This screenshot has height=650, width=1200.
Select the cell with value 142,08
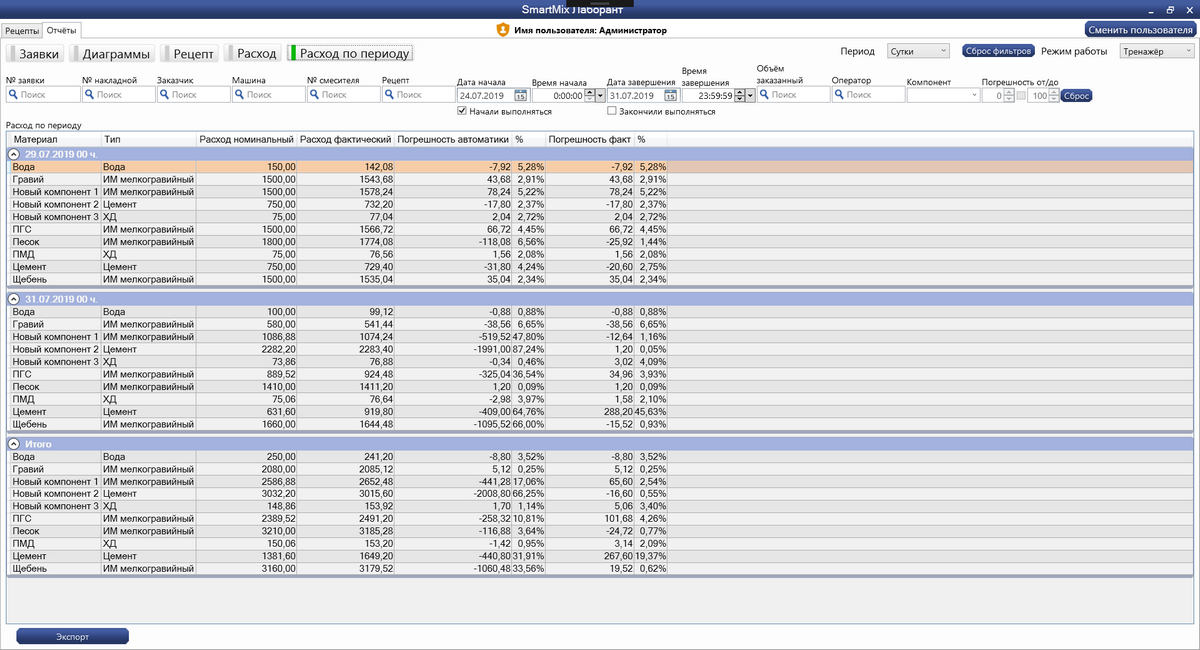(345, 166)
